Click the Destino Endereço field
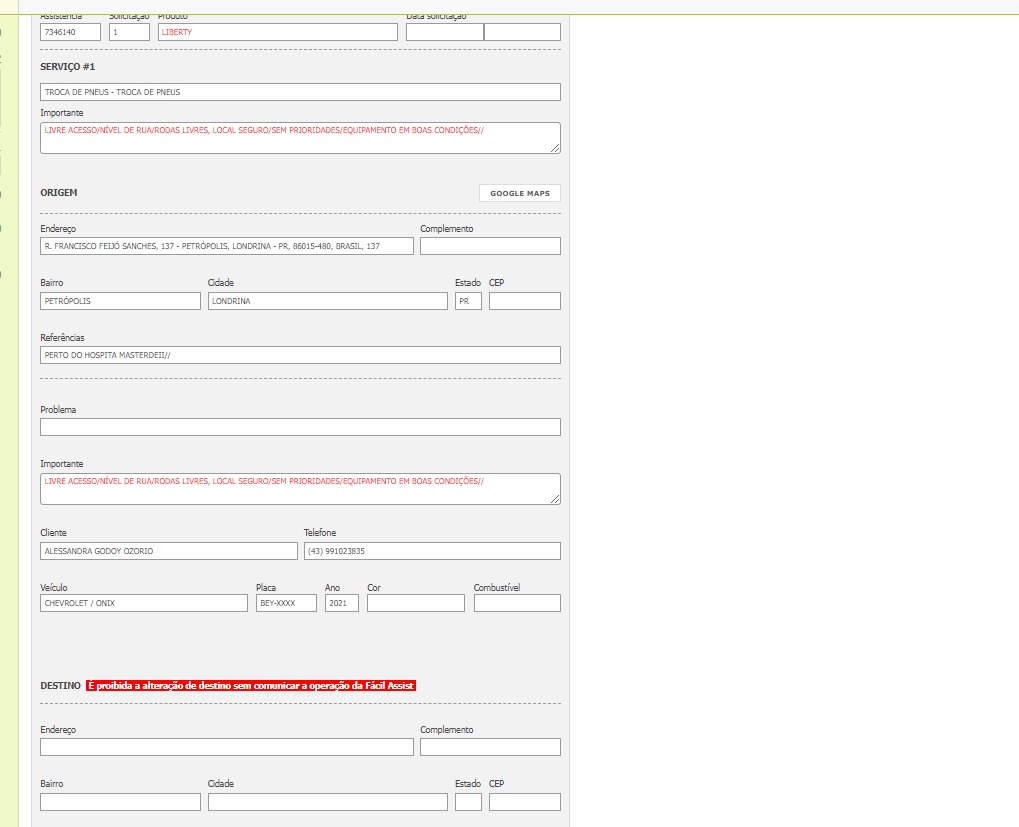Viewport: 1019px width, 827px height. coord(227,746)
